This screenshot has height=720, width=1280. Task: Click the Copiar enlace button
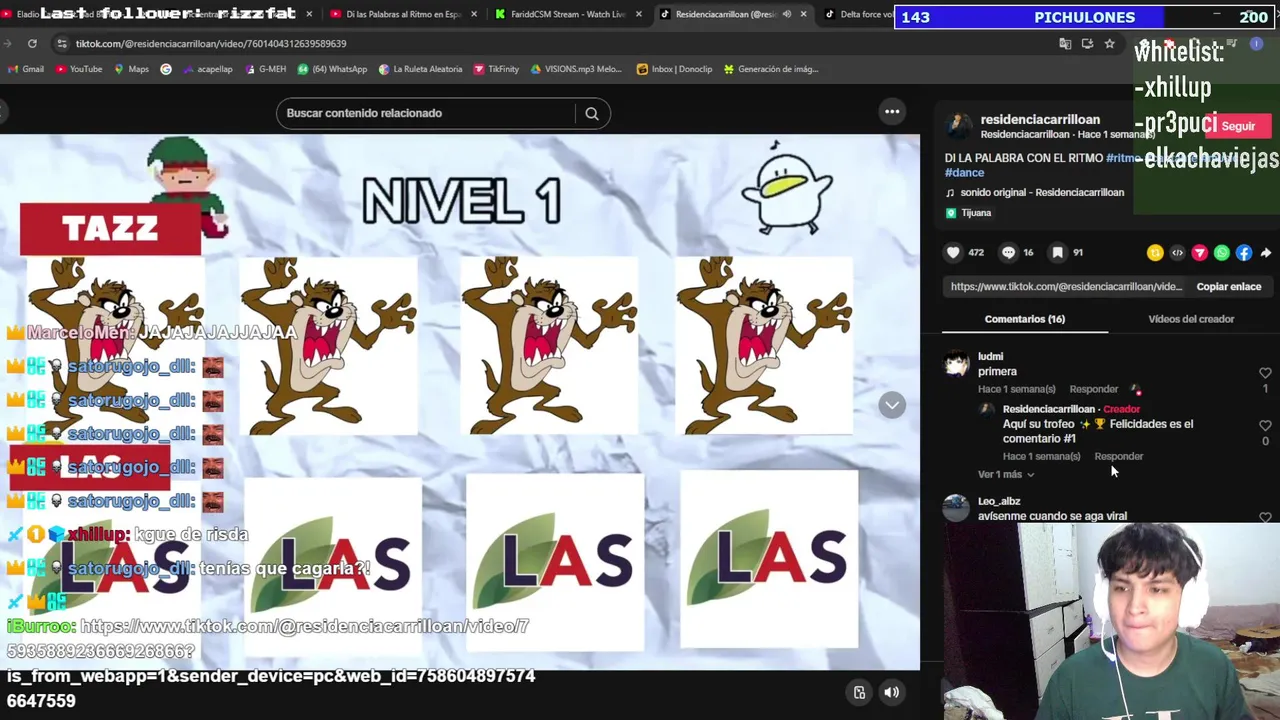click(x=1229, y=287)
